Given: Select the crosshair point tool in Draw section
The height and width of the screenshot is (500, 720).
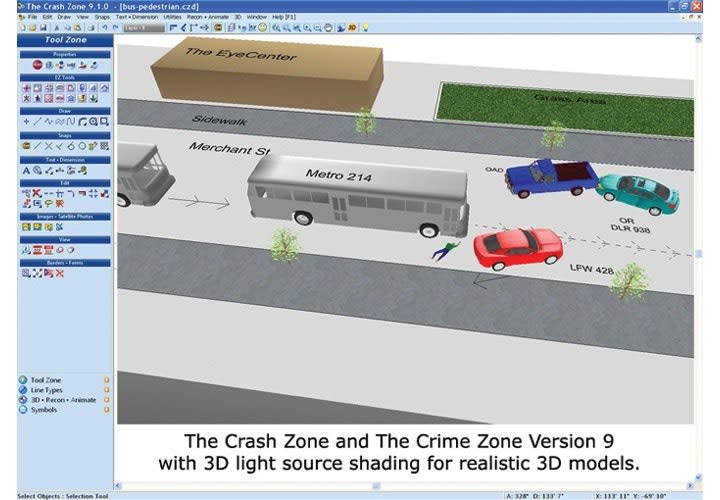Looking at the screenshot, I should tap(25, 121).
